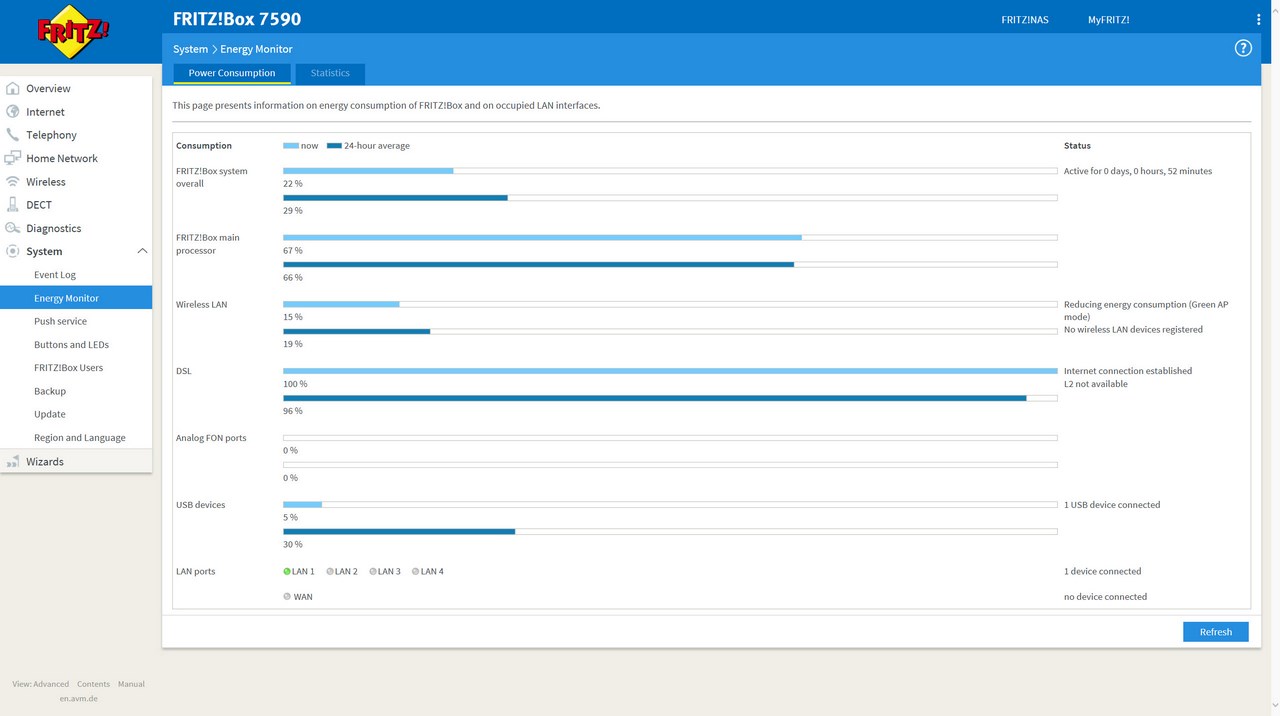The width and height of the screenshot is (1280, 716).
Task: Click the WAN status indicator
Action: [x=287, y=596]
